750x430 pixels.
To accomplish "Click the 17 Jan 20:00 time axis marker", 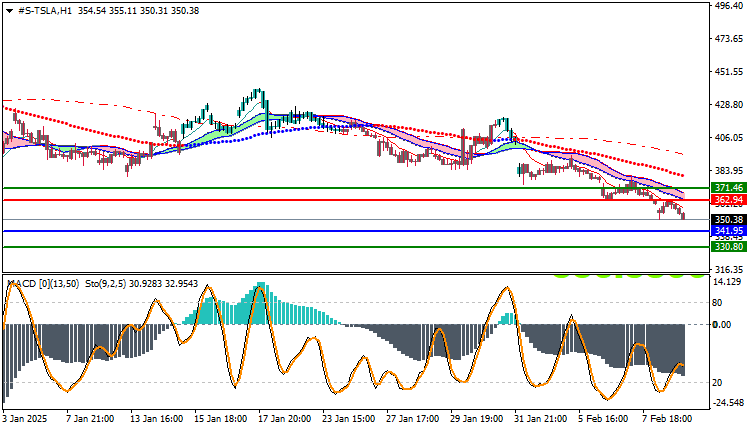I will pos(284,419).
